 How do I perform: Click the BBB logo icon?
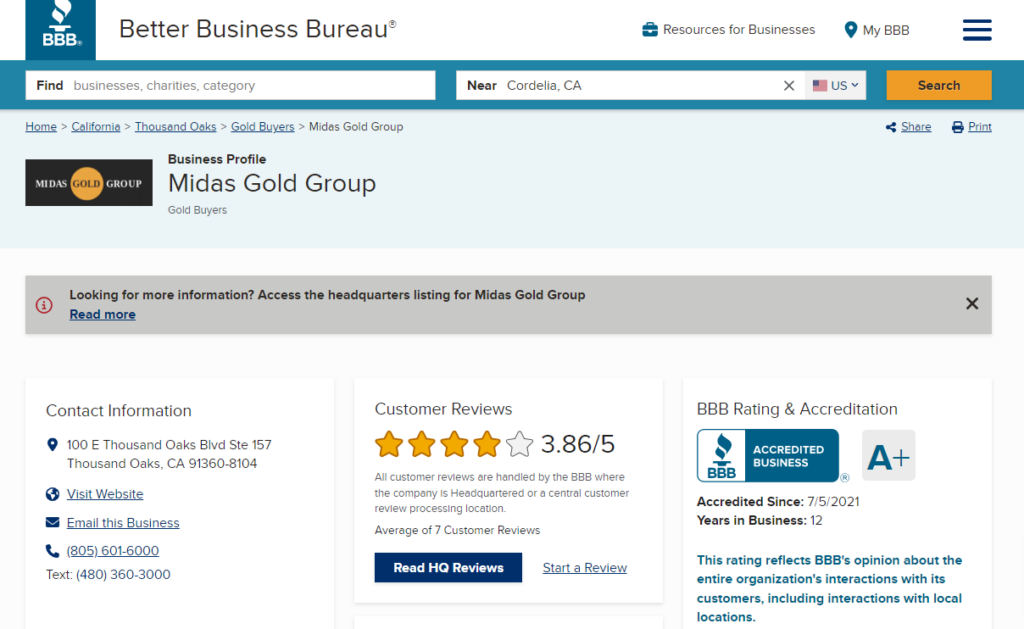point(60,29)
